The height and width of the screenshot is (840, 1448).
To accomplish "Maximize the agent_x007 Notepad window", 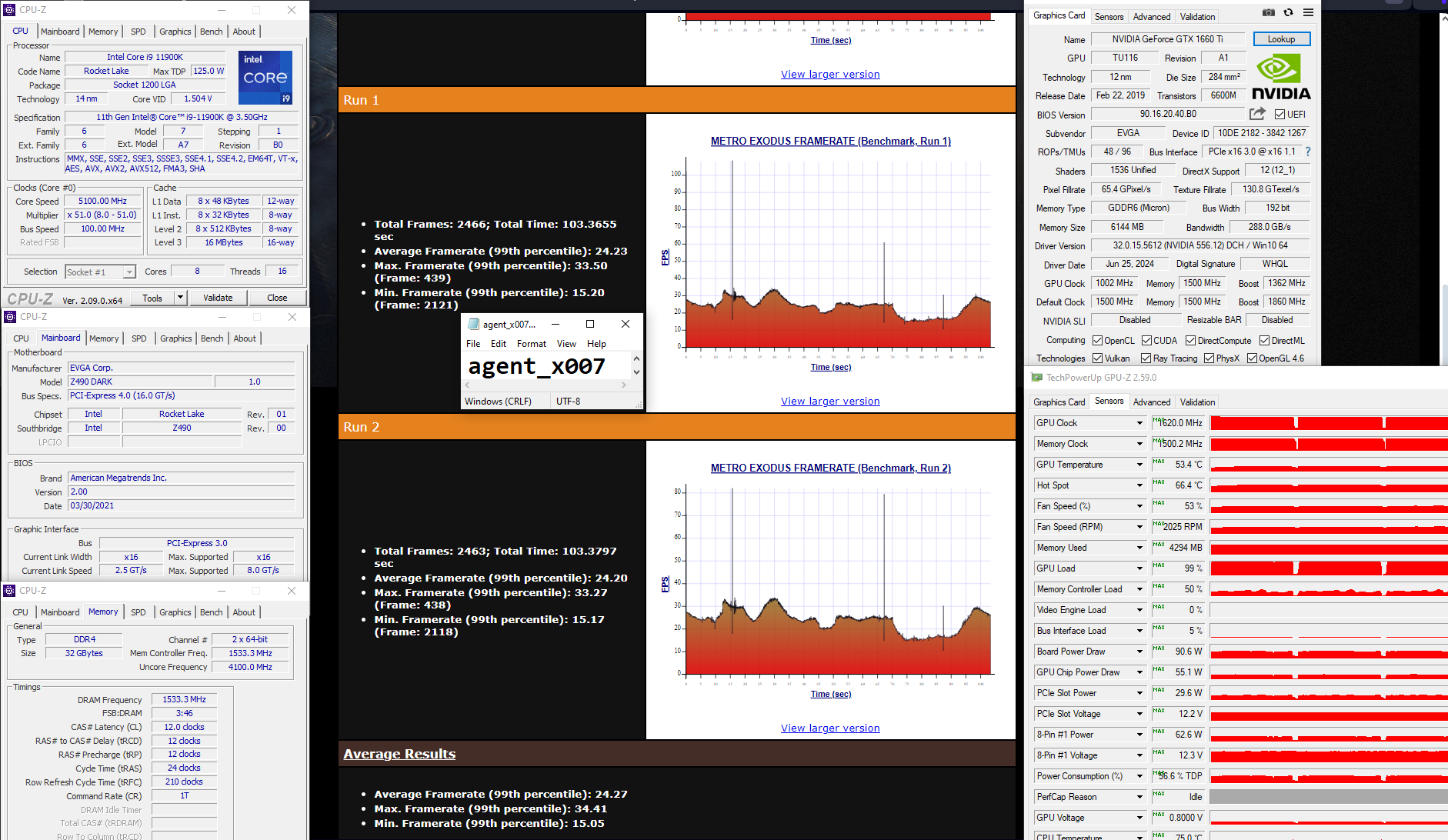I will [590, 324].
